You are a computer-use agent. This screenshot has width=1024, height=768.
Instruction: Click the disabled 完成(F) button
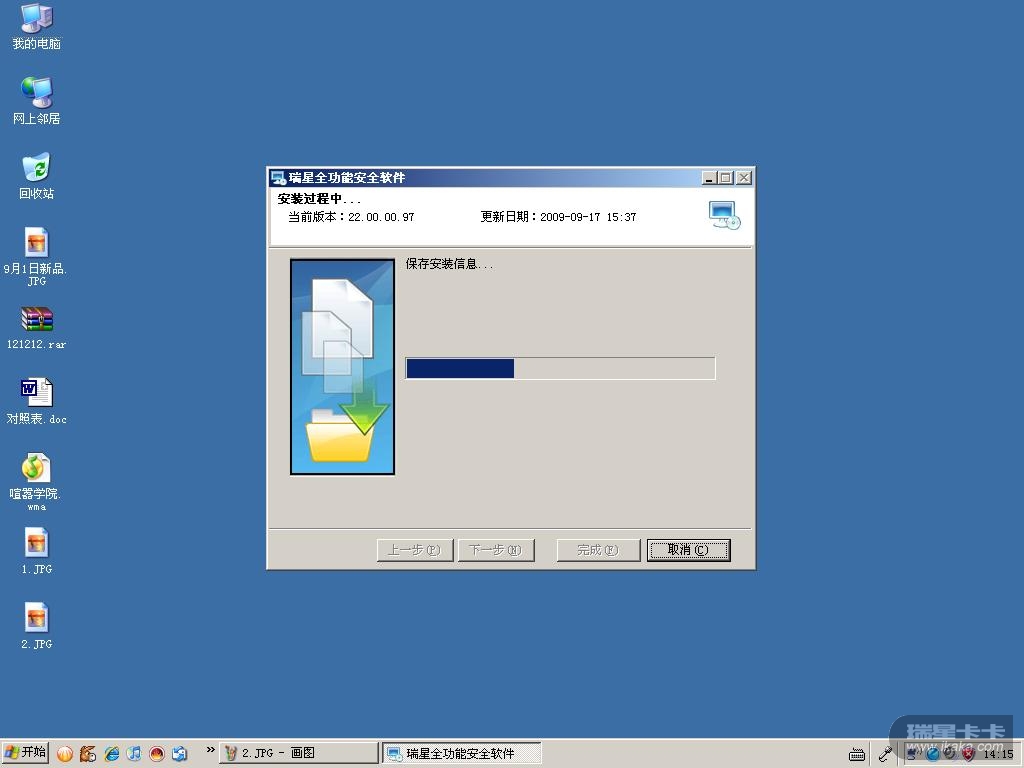598,550
